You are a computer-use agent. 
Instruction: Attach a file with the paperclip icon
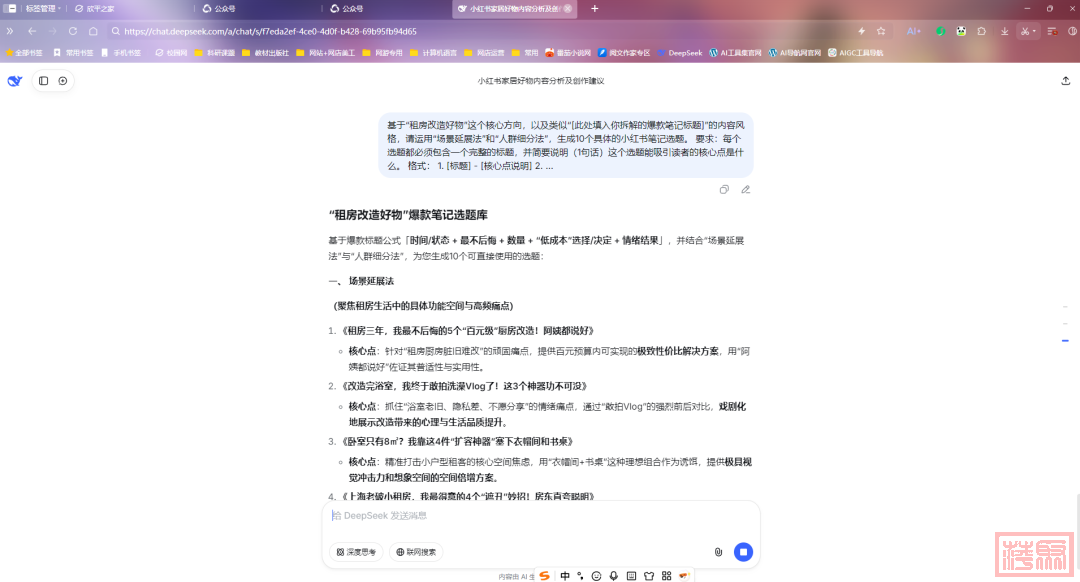717,552
